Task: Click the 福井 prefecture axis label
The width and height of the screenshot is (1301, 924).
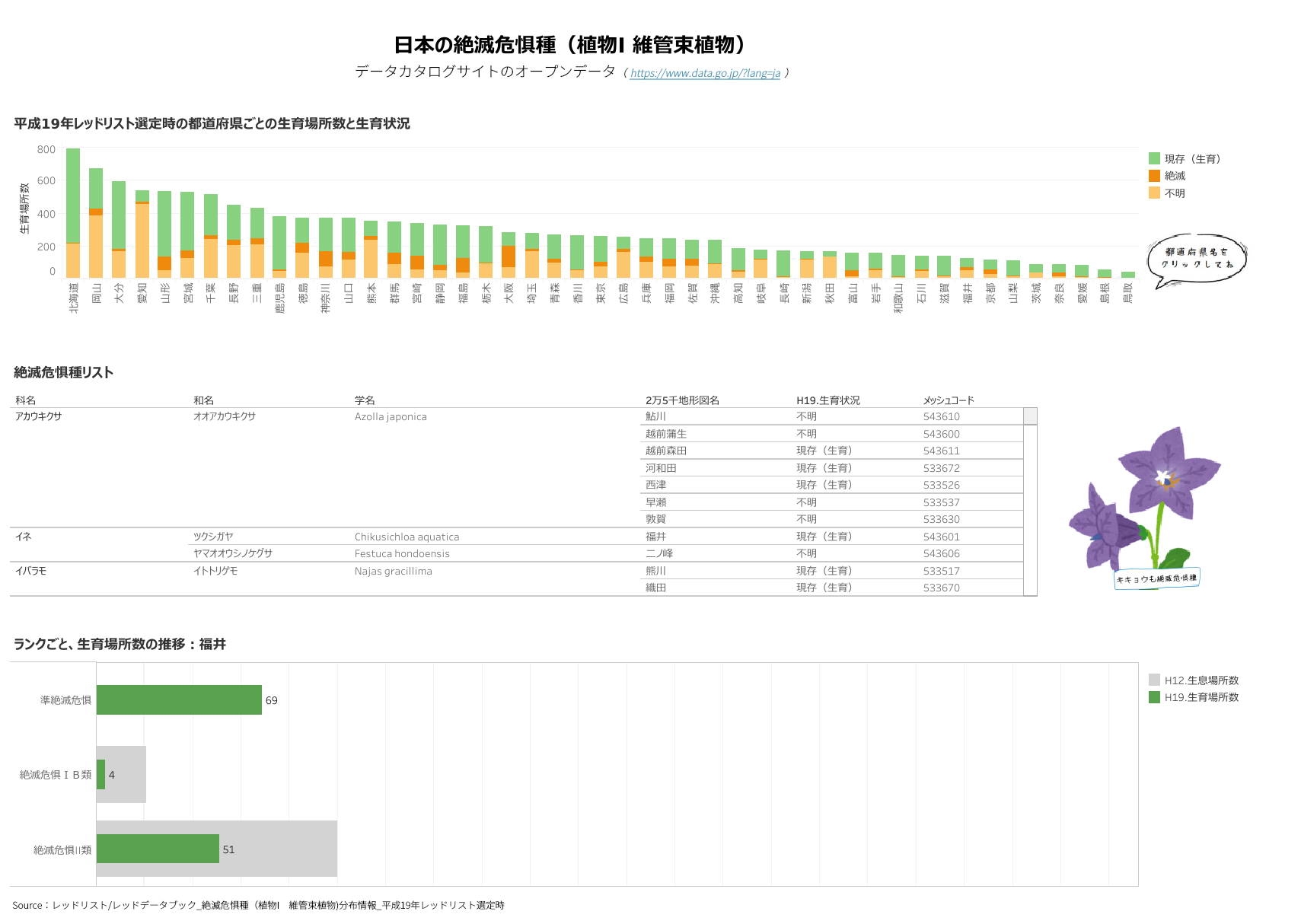Action: [968, 293]
